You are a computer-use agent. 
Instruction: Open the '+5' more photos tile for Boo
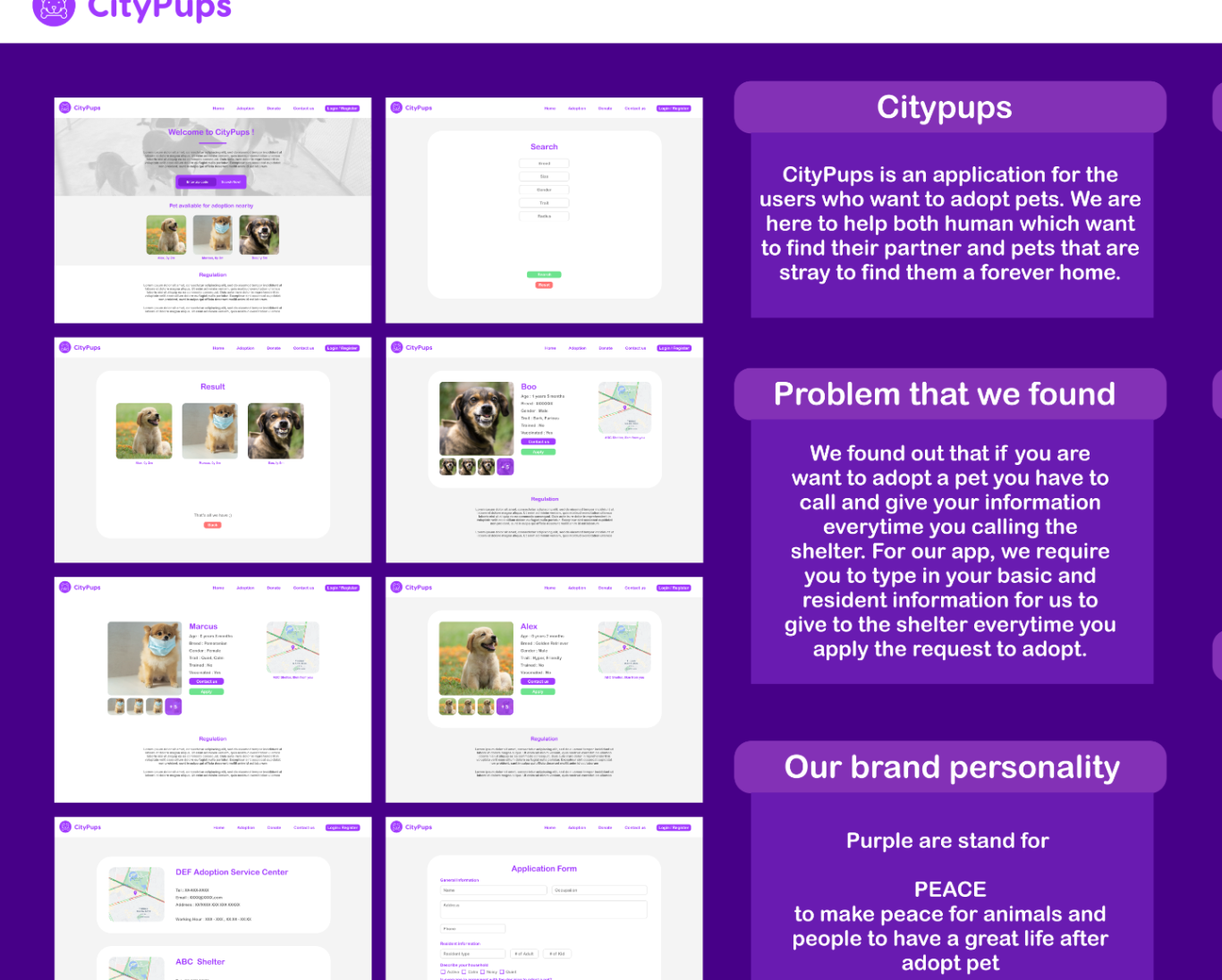tap(505, 467)
